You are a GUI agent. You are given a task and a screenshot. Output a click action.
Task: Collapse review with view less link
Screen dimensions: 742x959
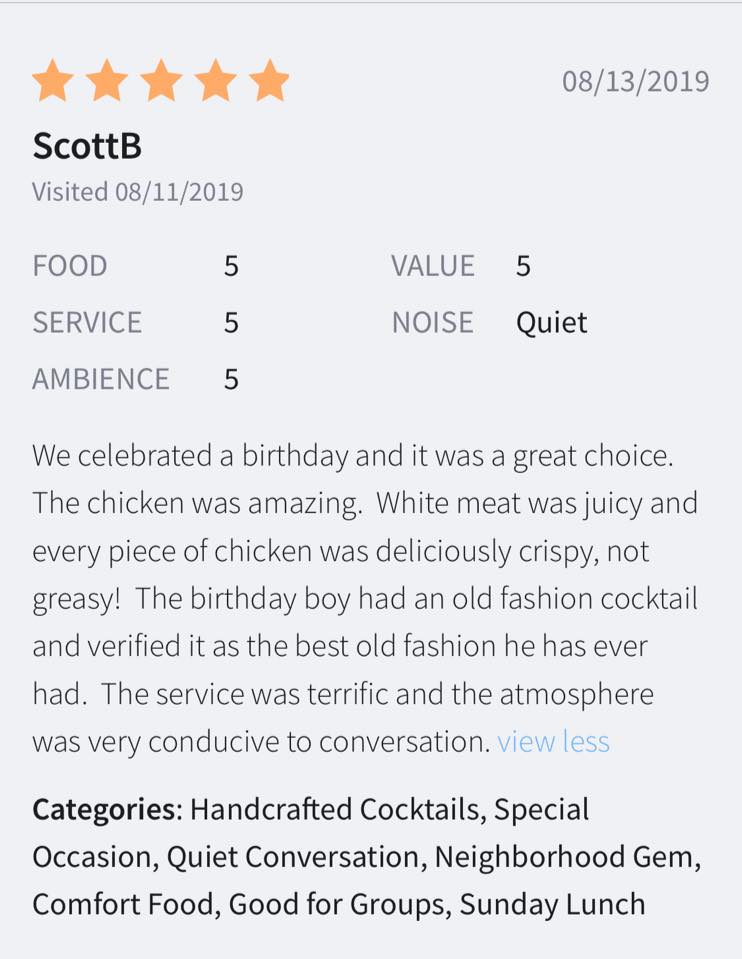553,742
